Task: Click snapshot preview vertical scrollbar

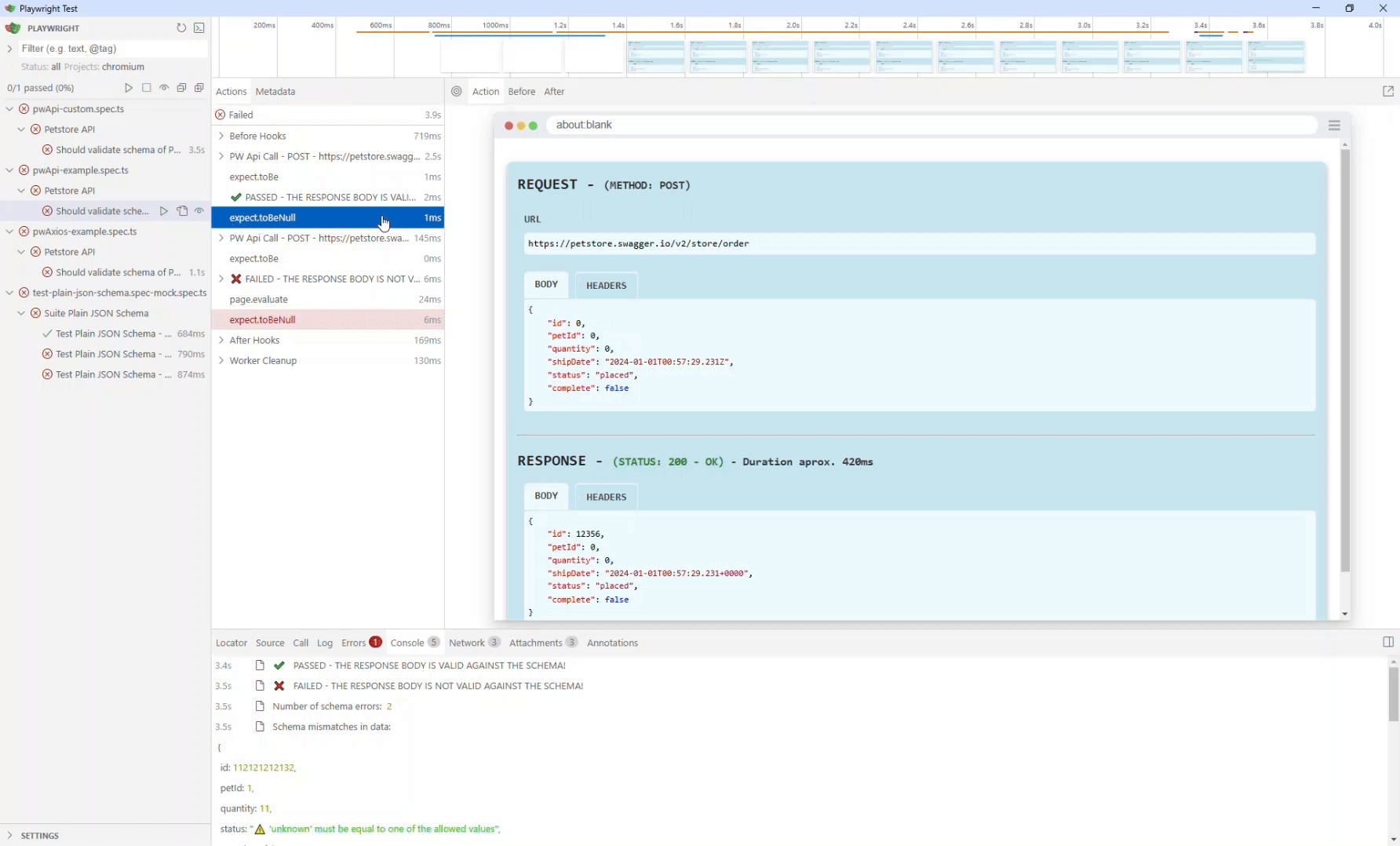Action: (x=1345, y=361)
